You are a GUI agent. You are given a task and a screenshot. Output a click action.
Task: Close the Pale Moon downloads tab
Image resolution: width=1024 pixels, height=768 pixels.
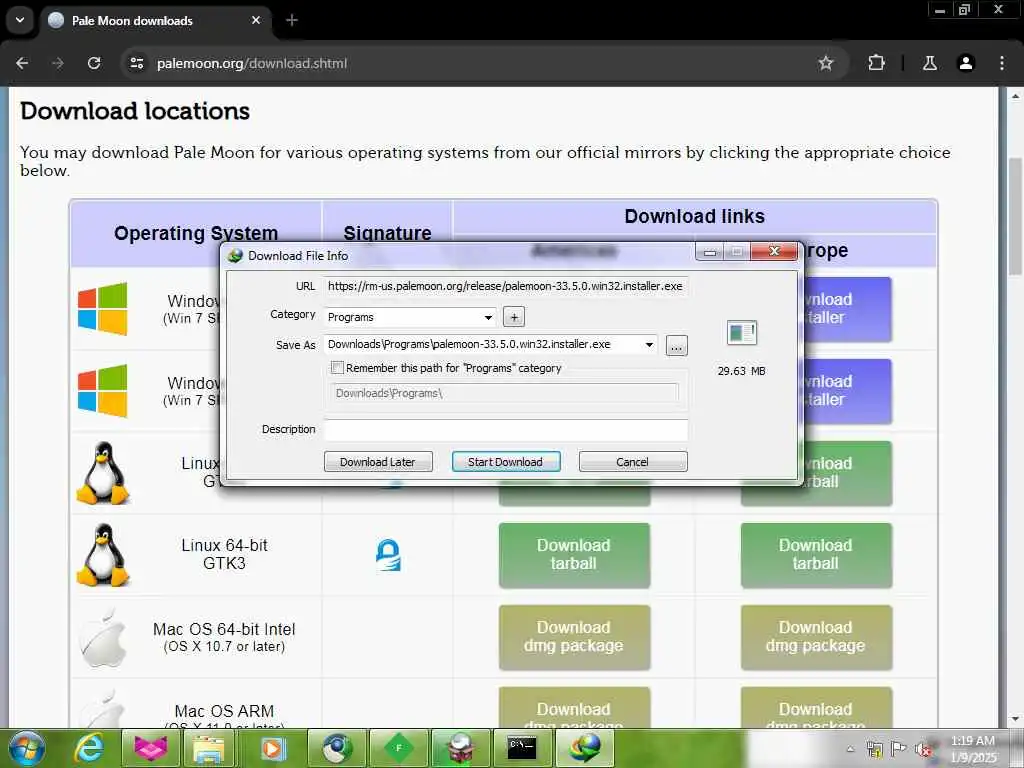pyautogui.click(x=256, y=20)
